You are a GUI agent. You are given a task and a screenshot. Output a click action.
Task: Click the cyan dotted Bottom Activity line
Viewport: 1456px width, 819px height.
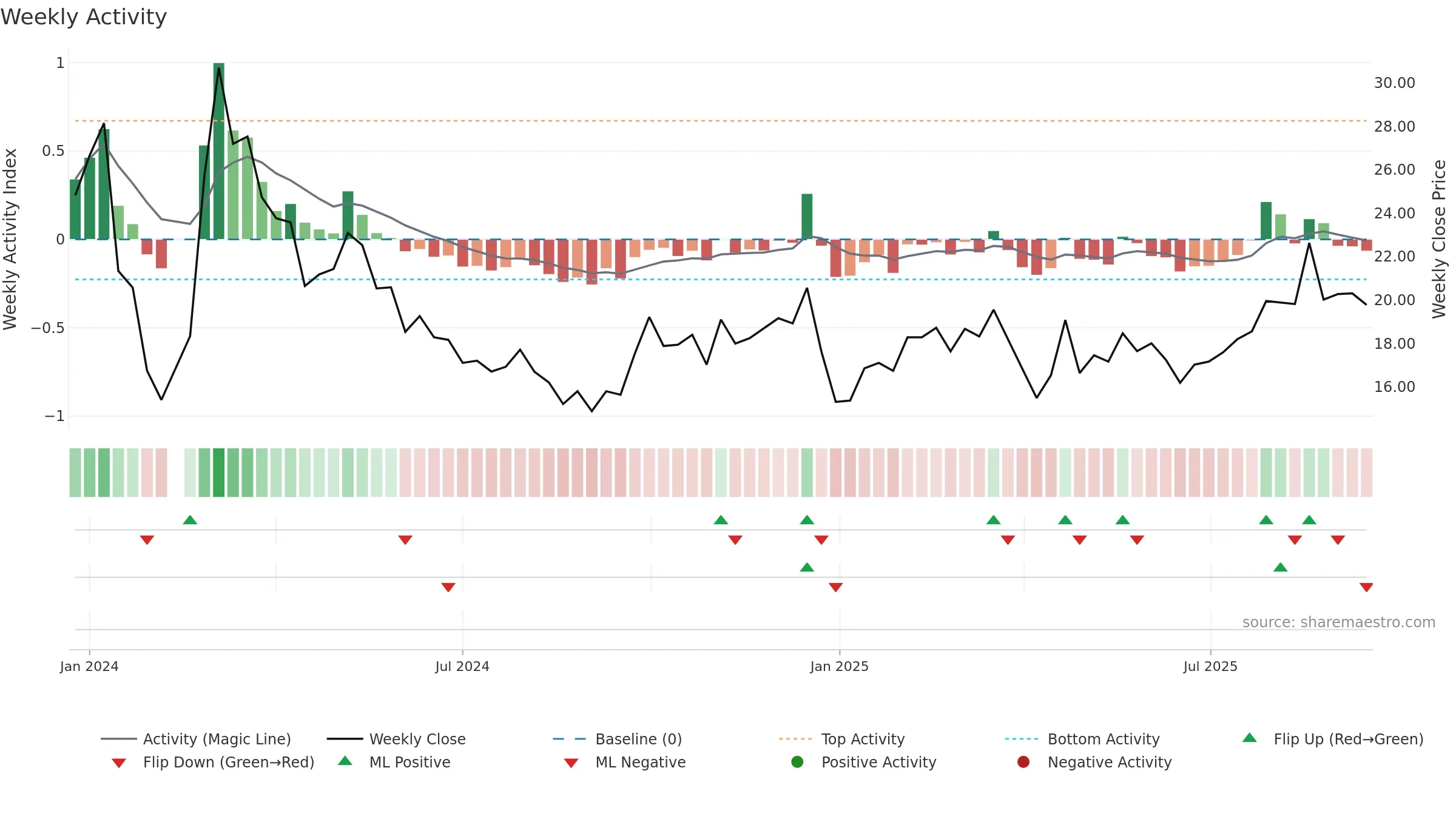click(x=721, y=280)
